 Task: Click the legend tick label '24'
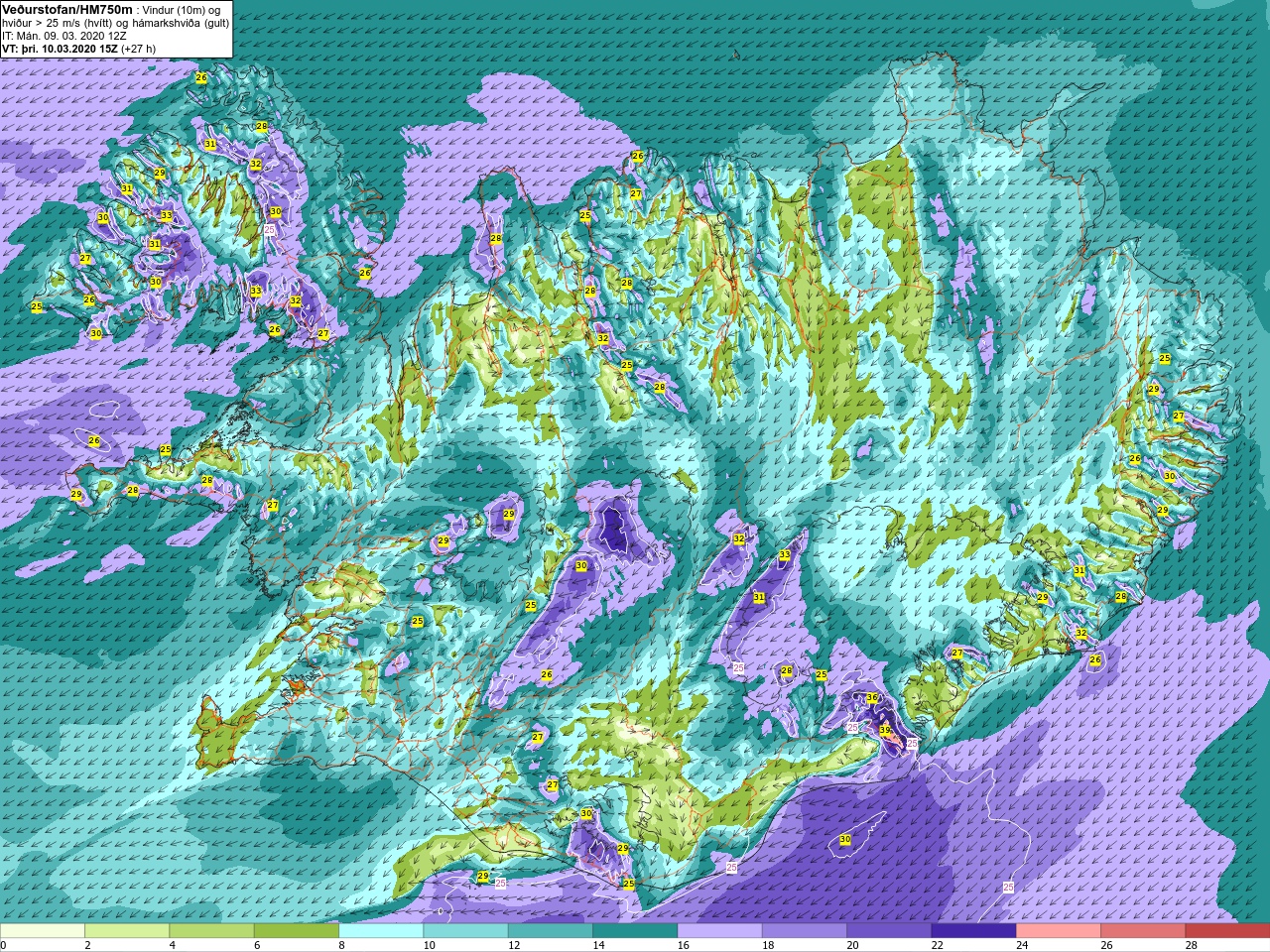(x=1021, y=945)
